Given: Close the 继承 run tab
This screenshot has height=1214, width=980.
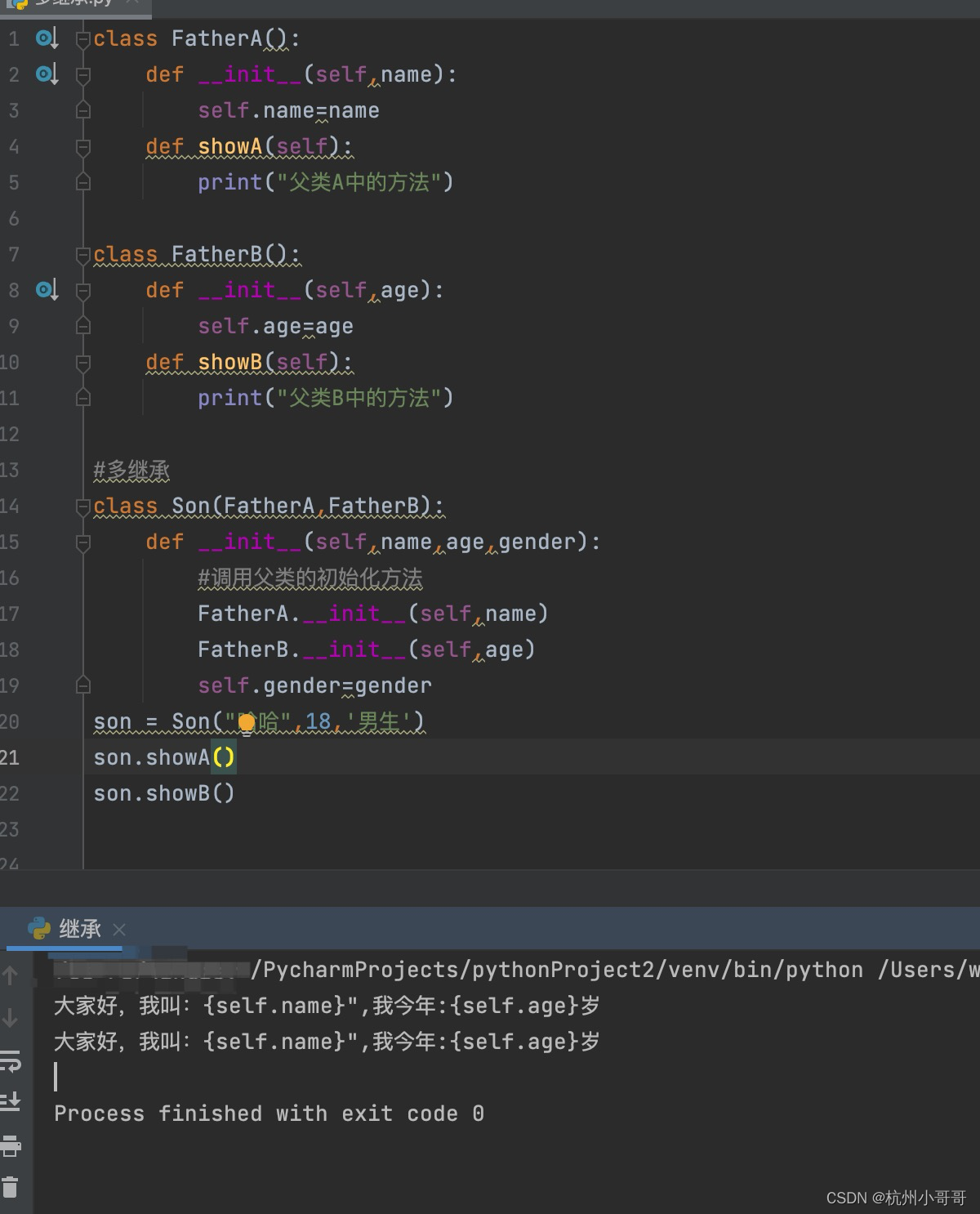Looking at the screenshot, I should [x=119, y=930].
